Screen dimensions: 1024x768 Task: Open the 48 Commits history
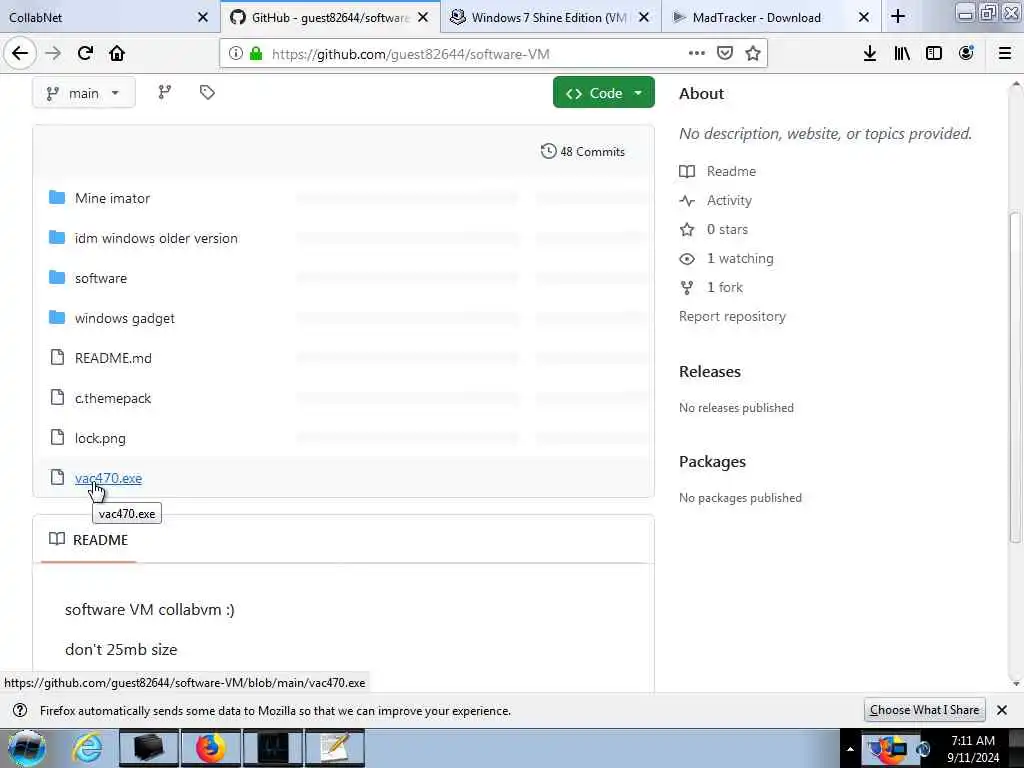pos(583,152)
